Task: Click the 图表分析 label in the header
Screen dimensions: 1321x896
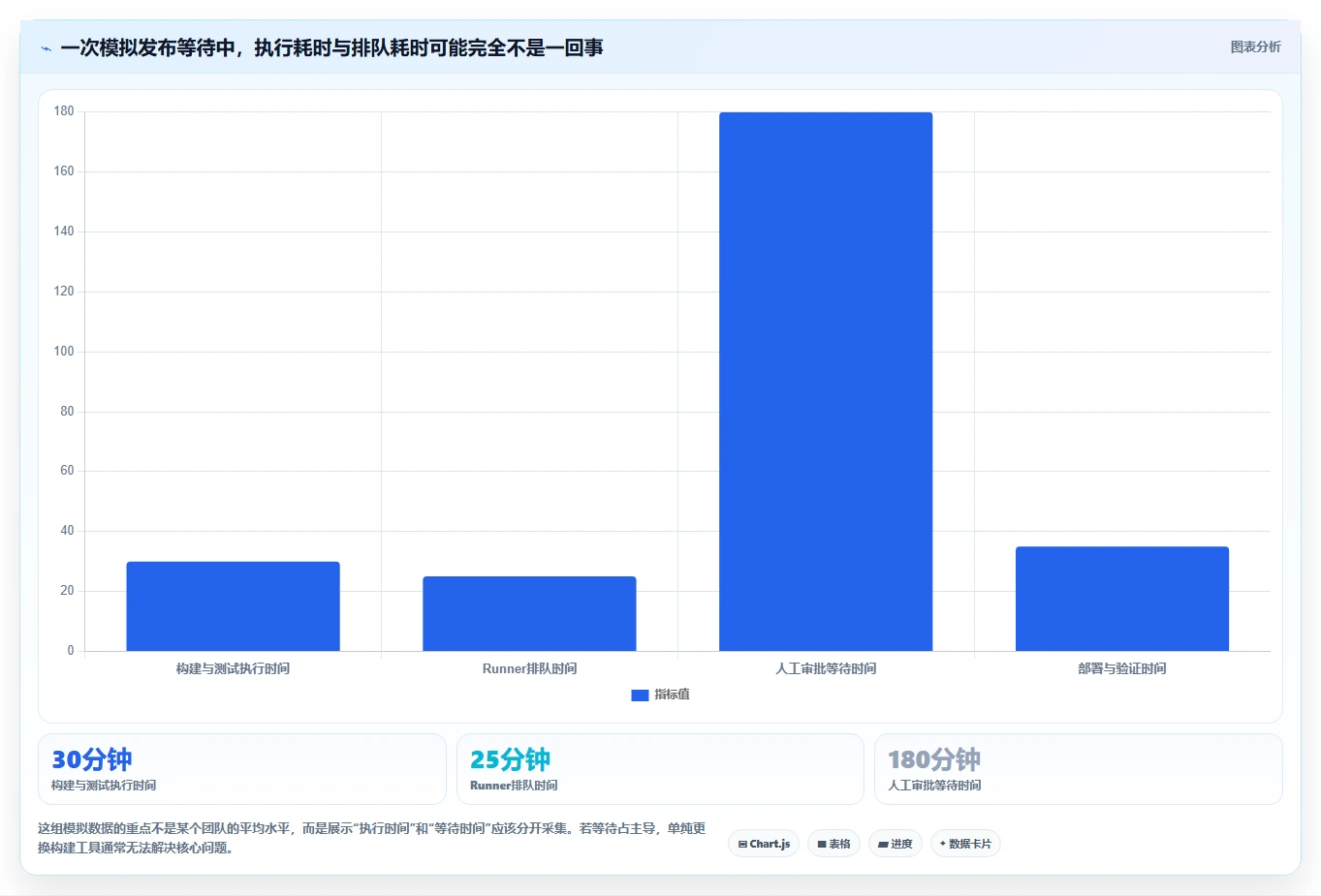Action: tap(1255, 46)
